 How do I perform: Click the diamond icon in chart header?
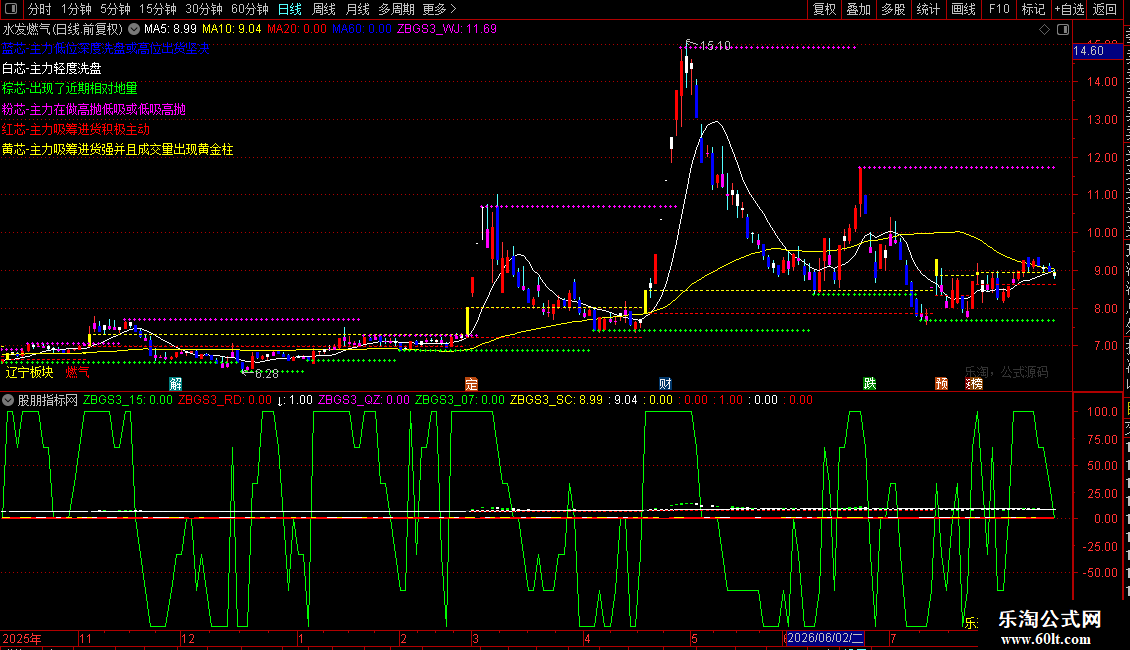(x=1044, y=30)
